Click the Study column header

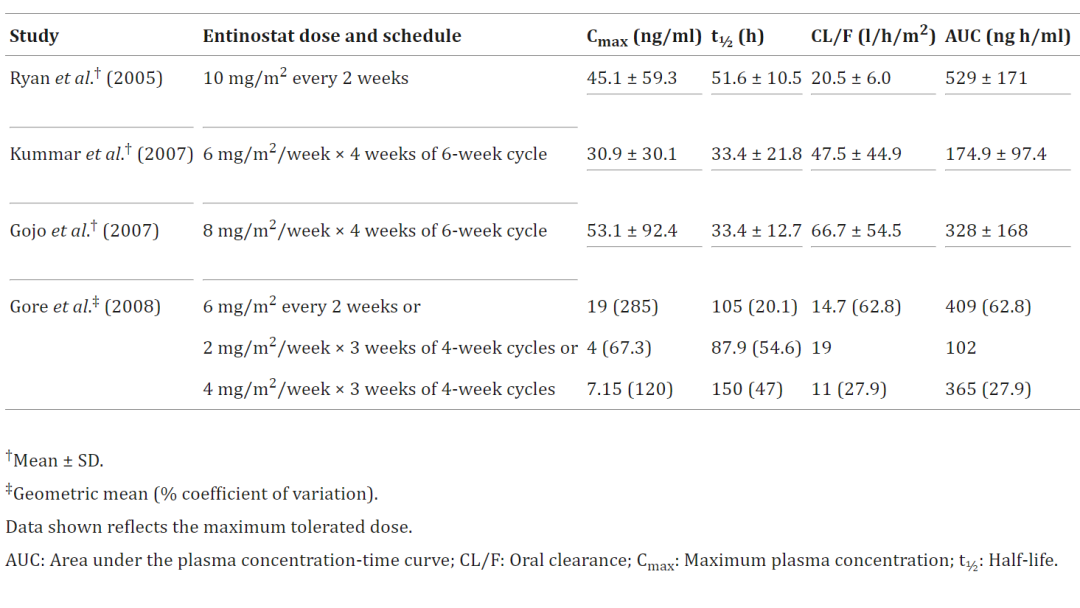click(34, 37)
